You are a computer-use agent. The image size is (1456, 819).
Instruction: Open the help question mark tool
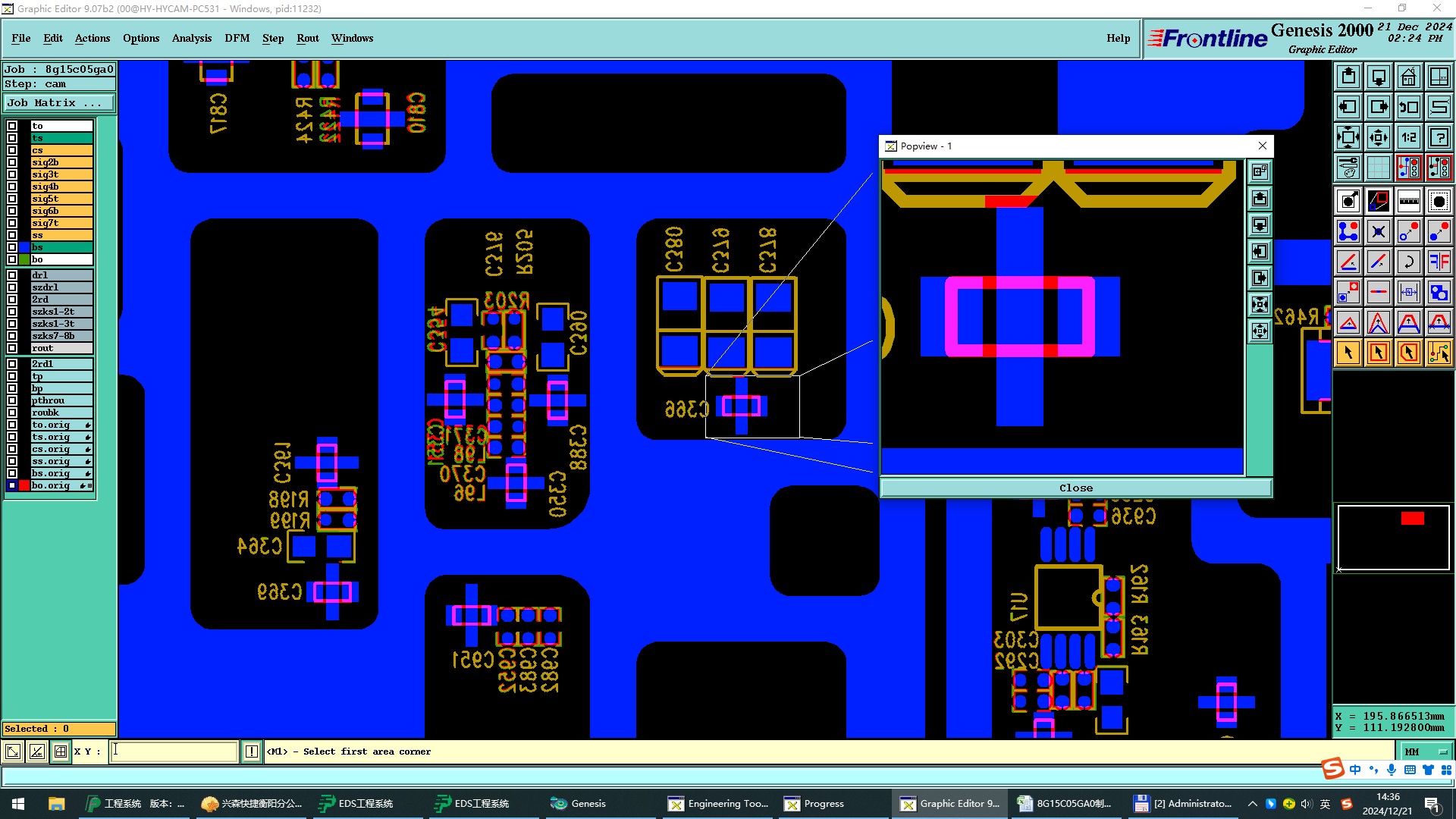point(1439,137)
